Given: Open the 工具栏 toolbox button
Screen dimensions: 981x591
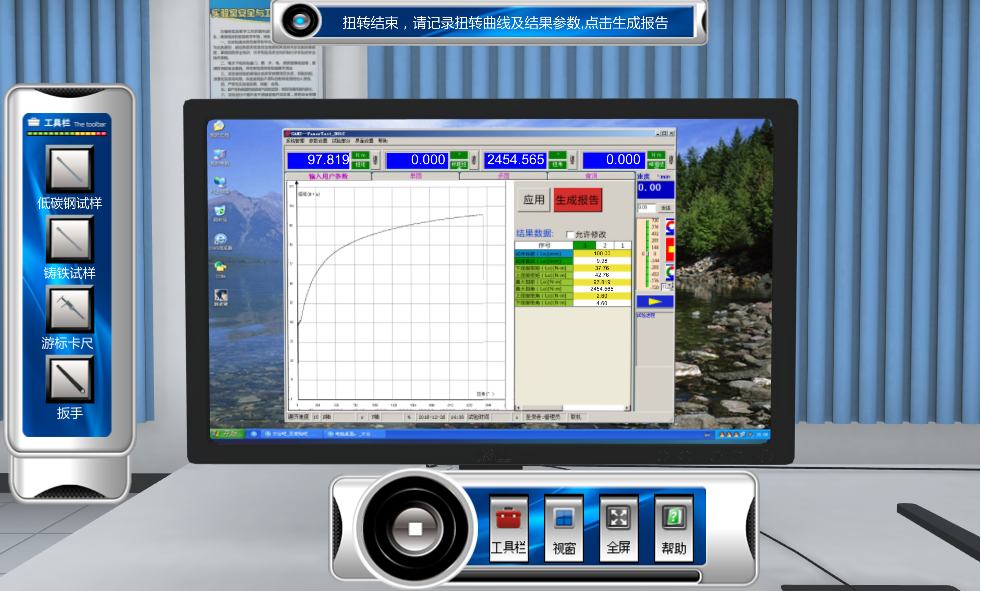Looking at the screenshot, I should point(508,526).
